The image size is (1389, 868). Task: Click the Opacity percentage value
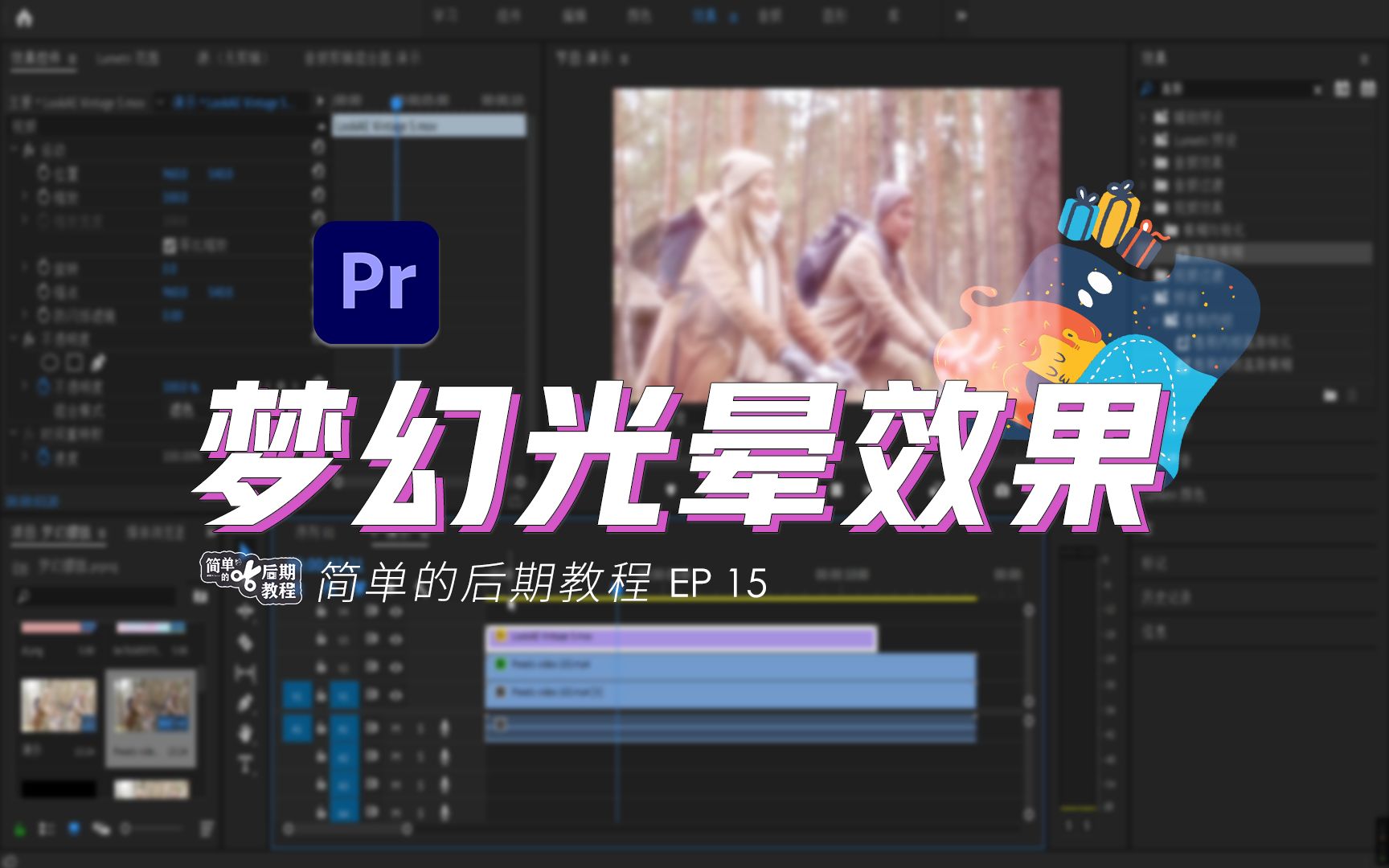180,387
